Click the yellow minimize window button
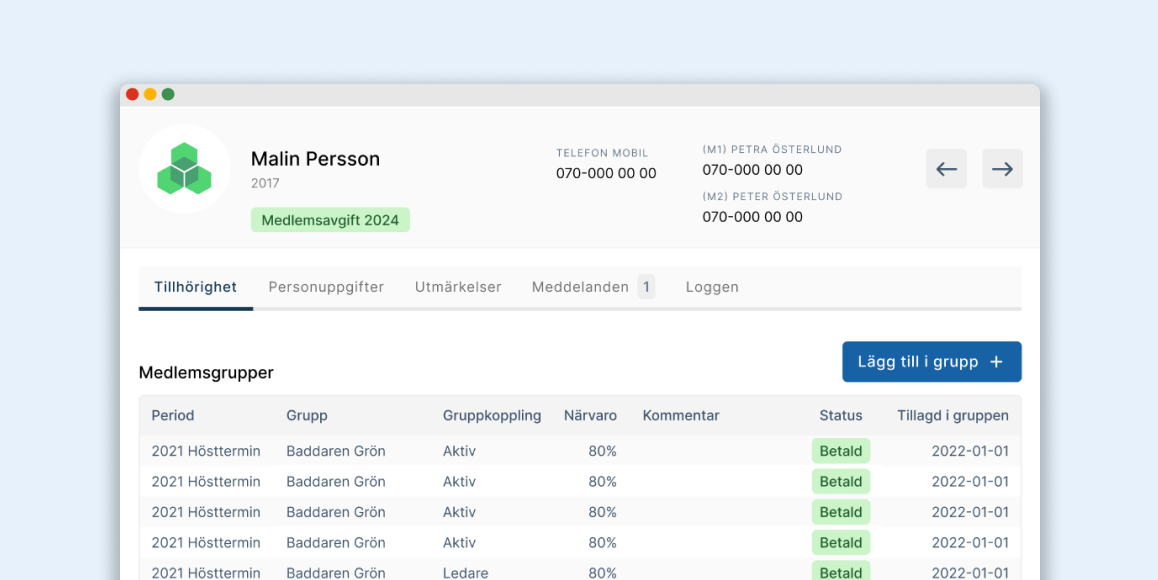 click(x=150, y=94)
